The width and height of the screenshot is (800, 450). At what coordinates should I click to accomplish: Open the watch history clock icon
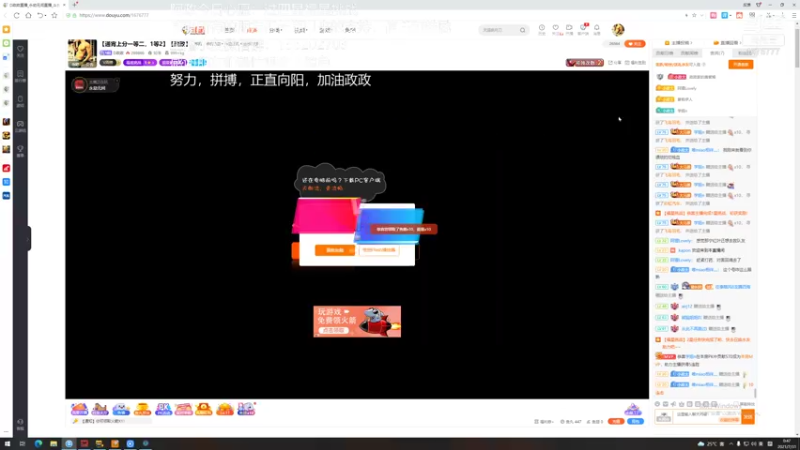point(542,30)
